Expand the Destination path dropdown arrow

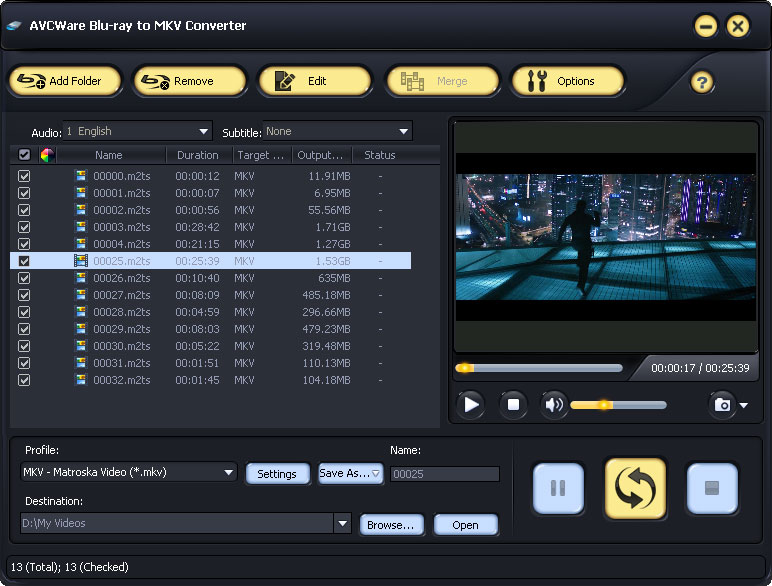point(342,523)
